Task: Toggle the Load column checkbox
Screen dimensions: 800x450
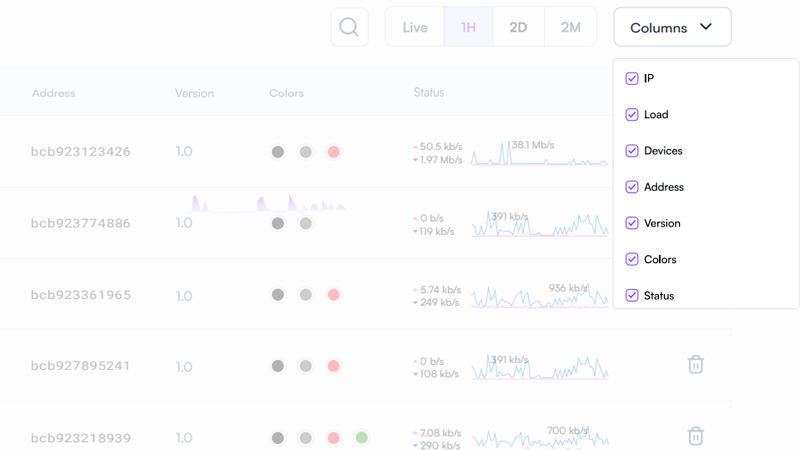Action: point(632,115)
